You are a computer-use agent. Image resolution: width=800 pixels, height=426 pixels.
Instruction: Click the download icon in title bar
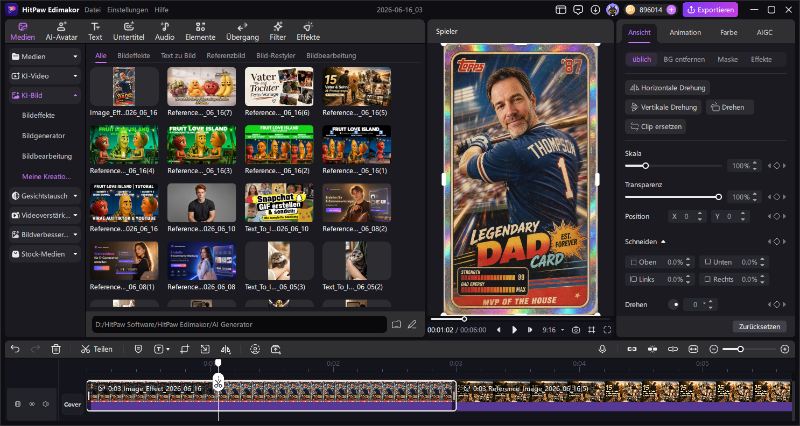click(595, 9)
